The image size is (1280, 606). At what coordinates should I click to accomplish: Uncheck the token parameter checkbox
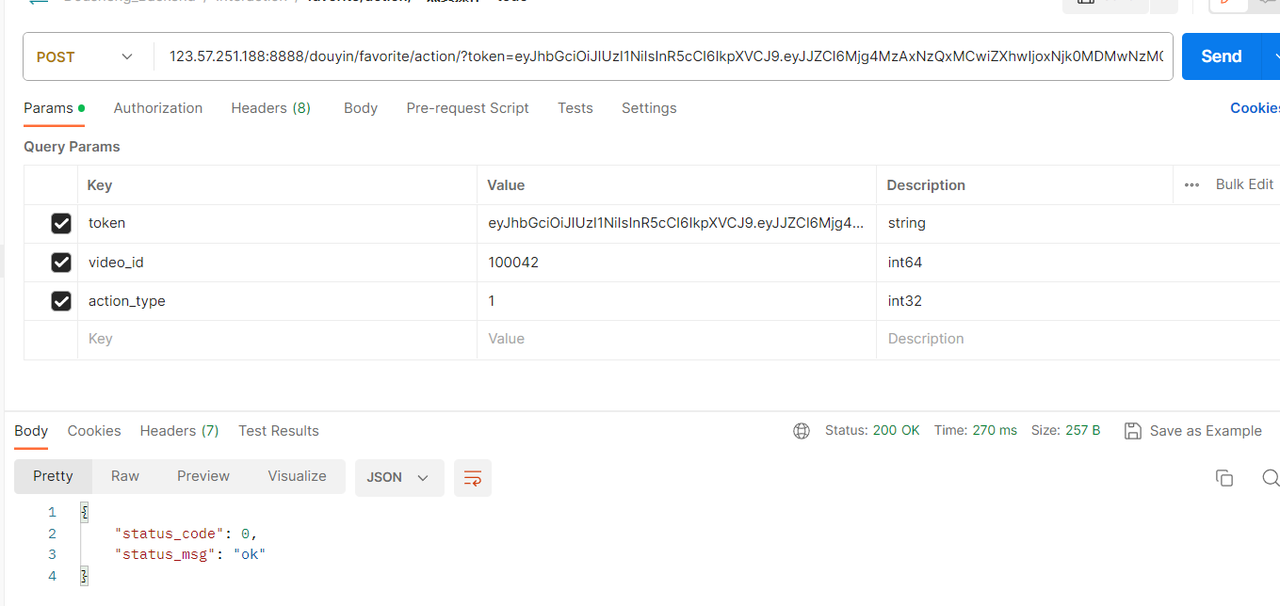click(61, 224)
